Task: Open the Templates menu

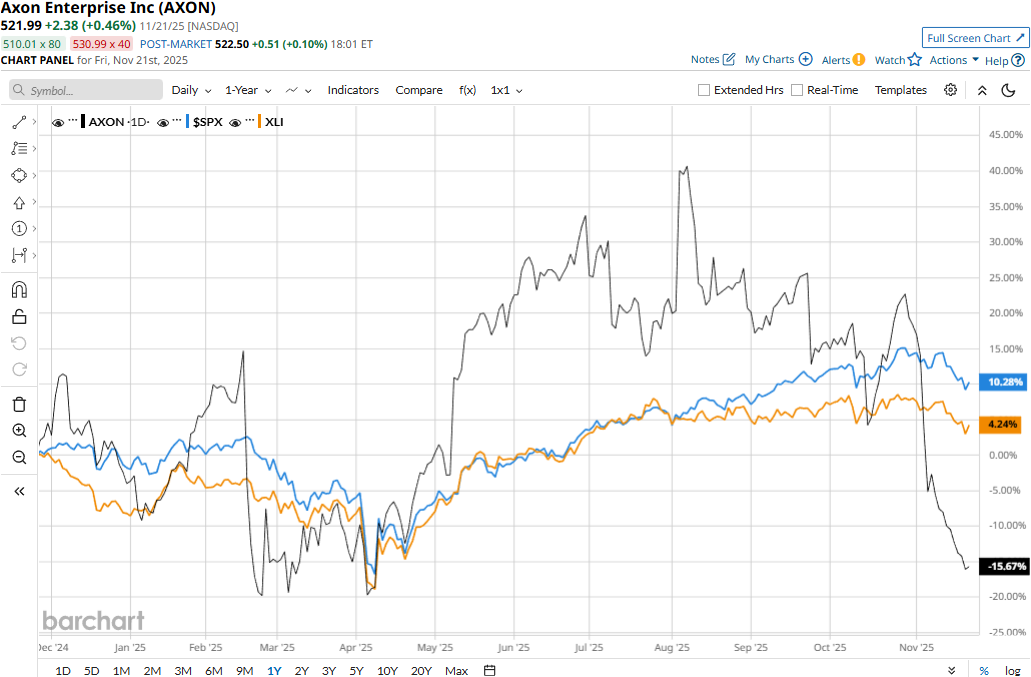Action: click(x=900, y=90)
